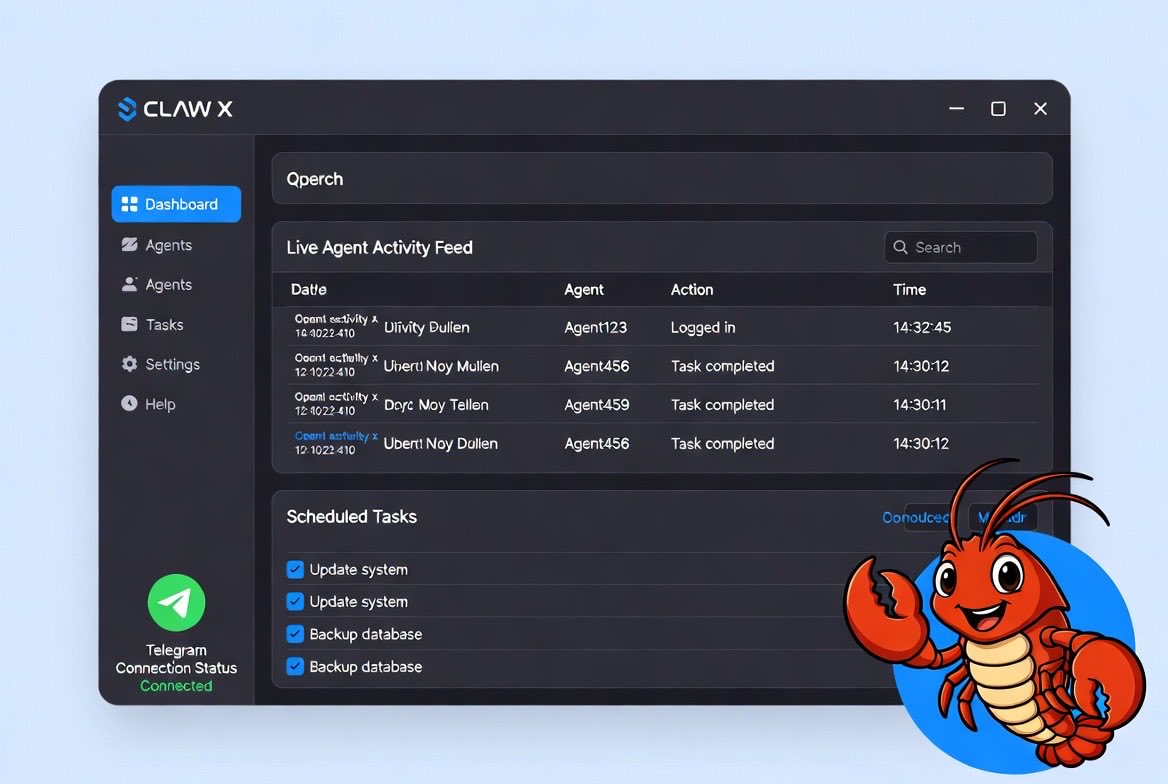The width and height of the screenshot is (1168, 784).
Task: Click the Tasks sidebar icon
Action: tap(130, 324)
